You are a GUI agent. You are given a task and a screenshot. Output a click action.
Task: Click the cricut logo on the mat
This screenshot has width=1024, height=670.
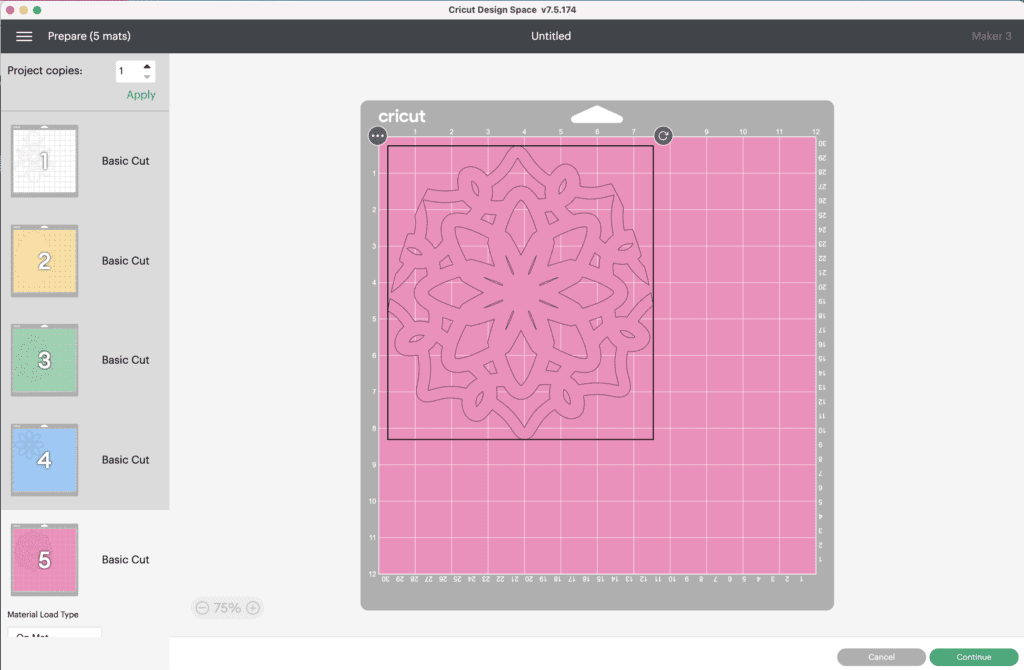pos(402,116)
